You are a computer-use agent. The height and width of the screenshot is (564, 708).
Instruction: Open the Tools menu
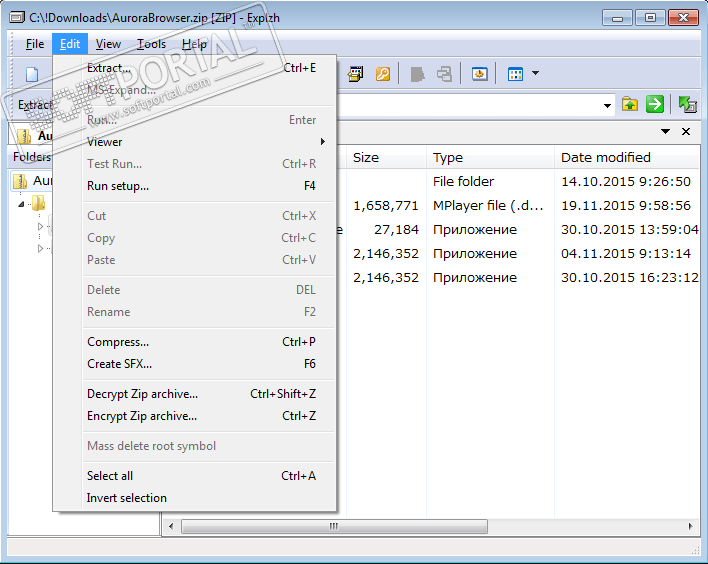[x=151, y=44]
